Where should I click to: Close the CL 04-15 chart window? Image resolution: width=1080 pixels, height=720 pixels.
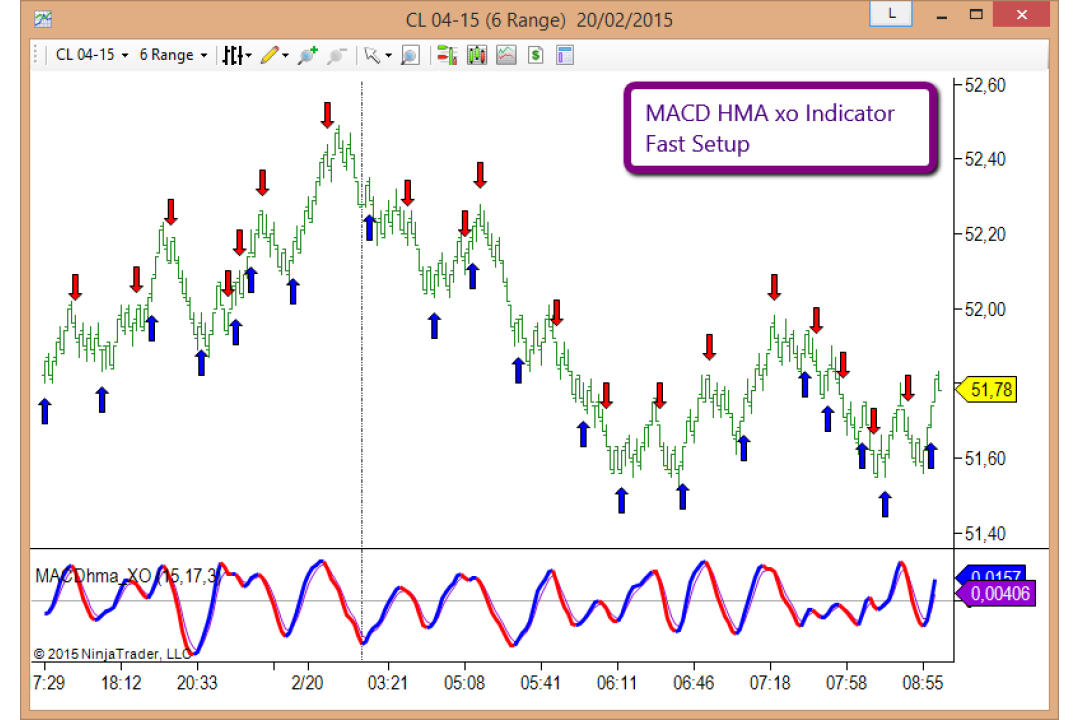pos(1021,14)
